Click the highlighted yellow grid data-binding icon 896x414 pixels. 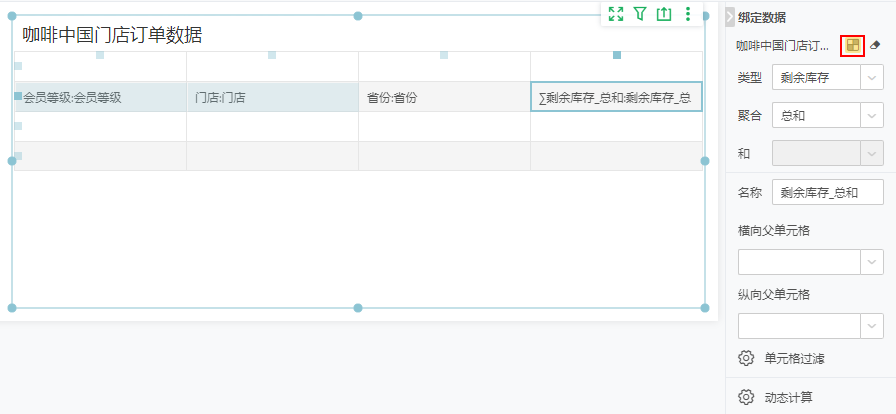[852, 46]
